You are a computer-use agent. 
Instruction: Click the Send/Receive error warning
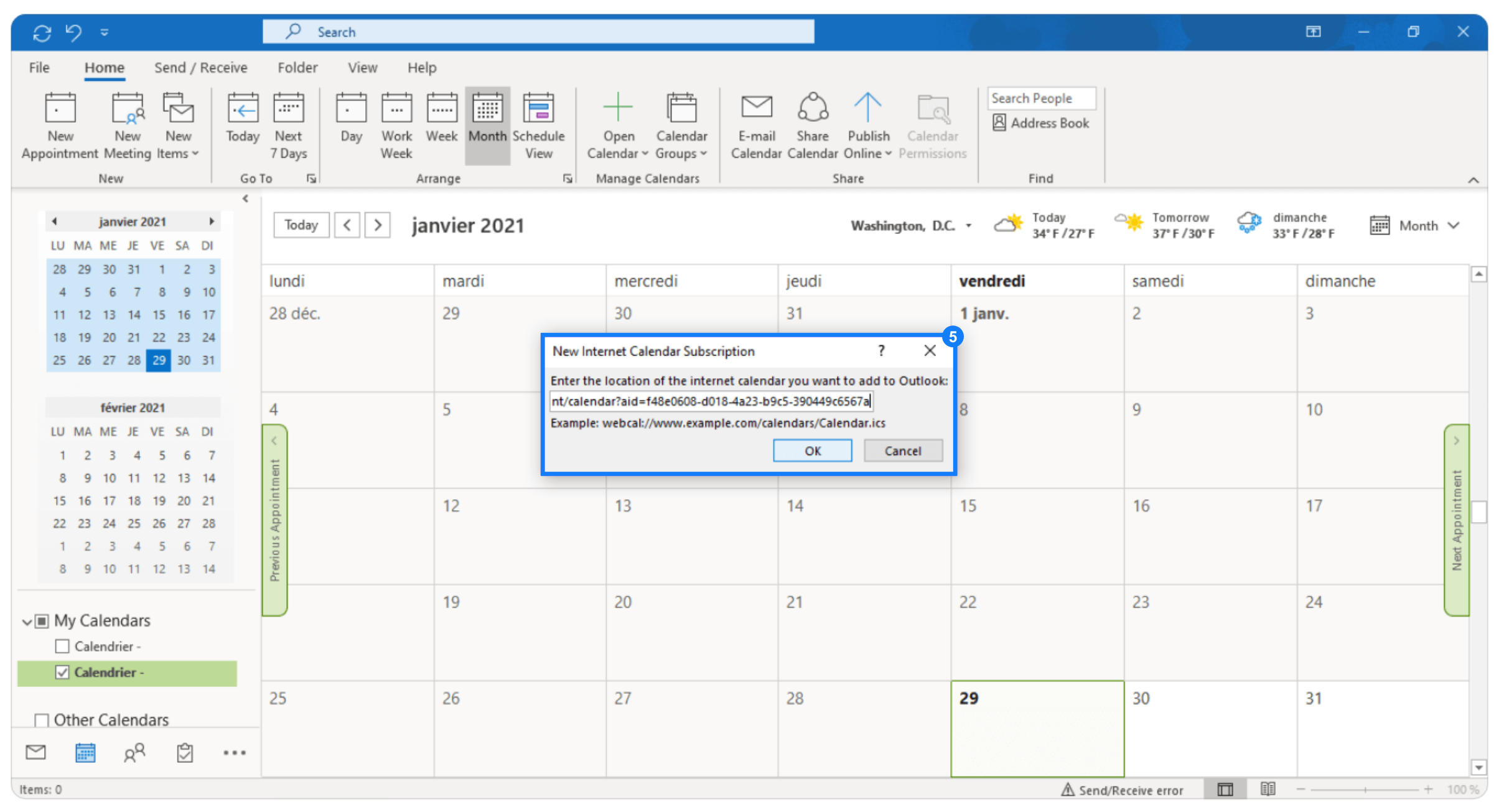click(1123, 790)
